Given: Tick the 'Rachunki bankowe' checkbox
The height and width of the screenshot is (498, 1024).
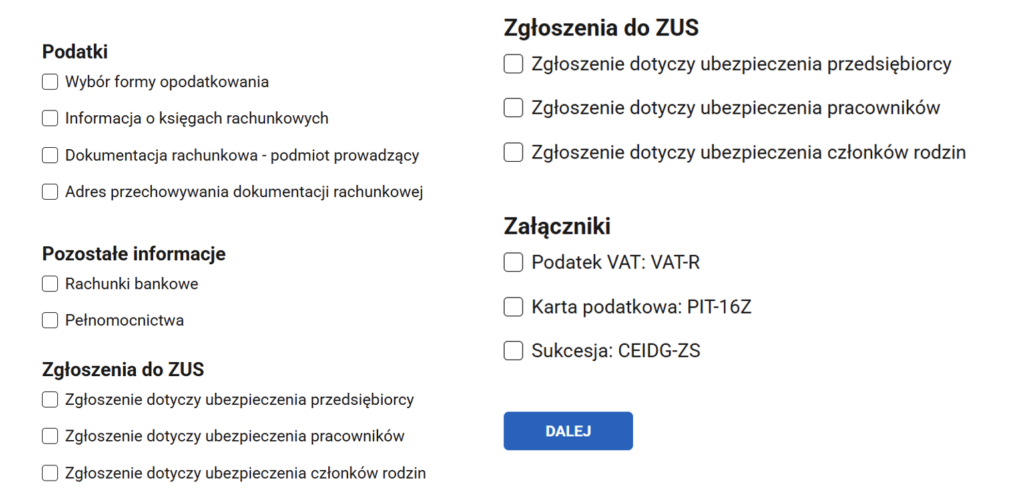Looking at the screenshot, I should [50, 284].
